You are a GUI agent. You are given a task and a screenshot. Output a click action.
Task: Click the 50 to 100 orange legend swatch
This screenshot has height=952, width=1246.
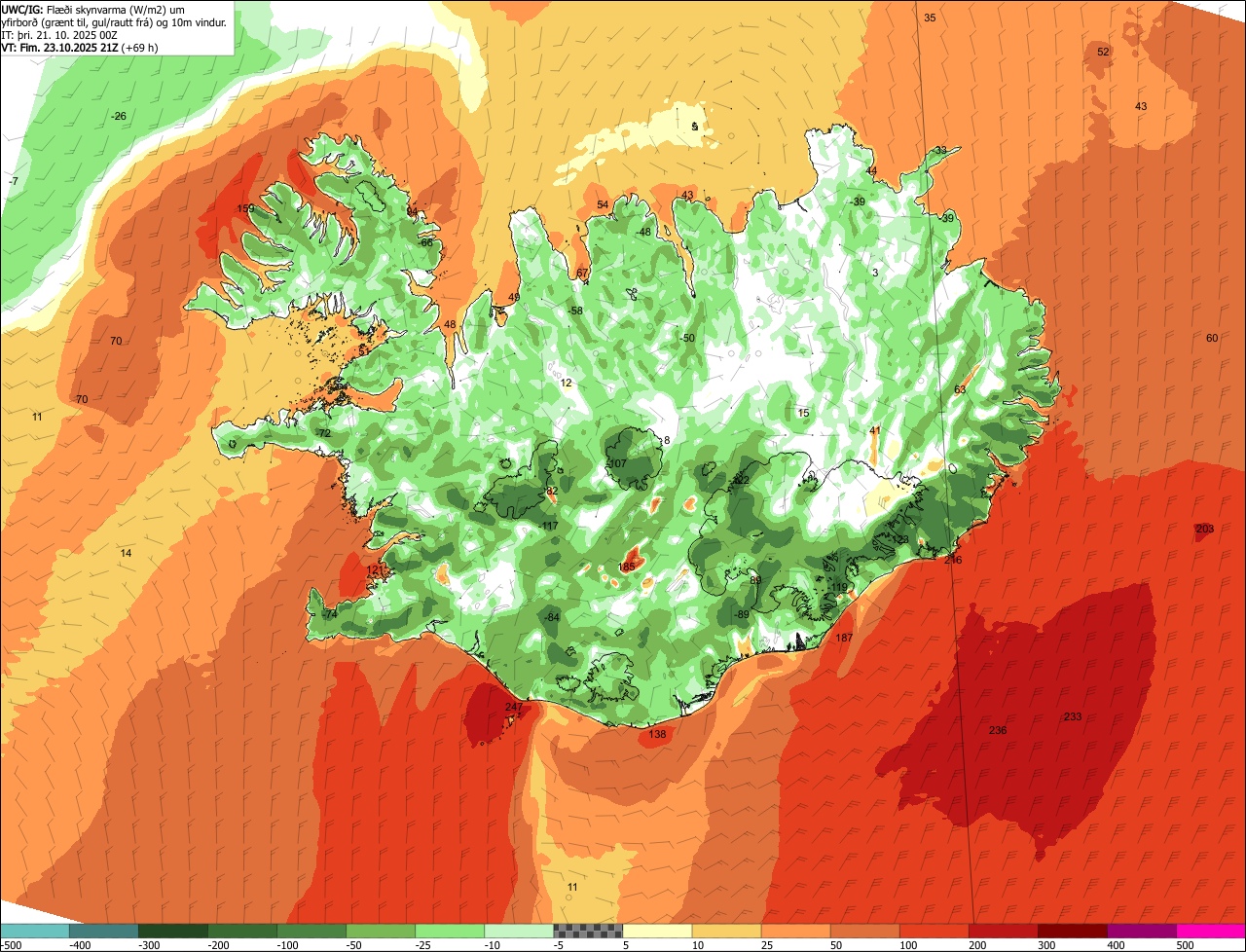[863, 931]
